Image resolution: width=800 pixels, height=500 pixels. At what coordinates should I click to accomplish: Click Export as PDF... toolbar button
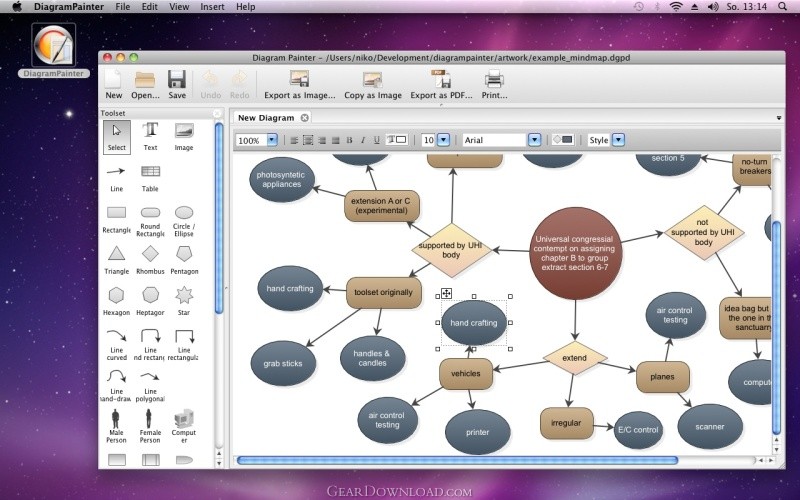(441, 85)
